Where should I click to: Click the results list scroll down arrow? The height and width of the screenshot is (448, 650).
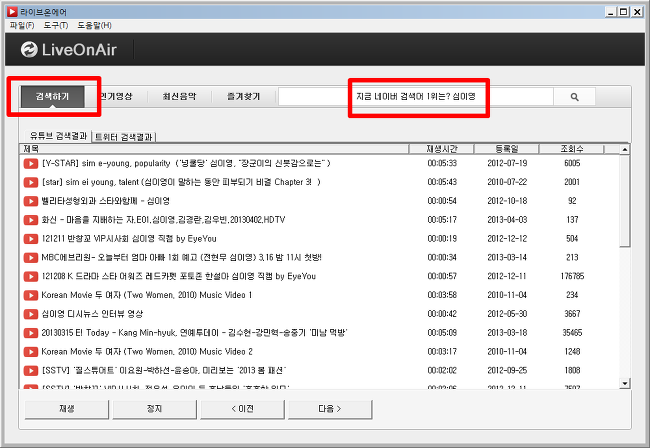coord(625,383)
